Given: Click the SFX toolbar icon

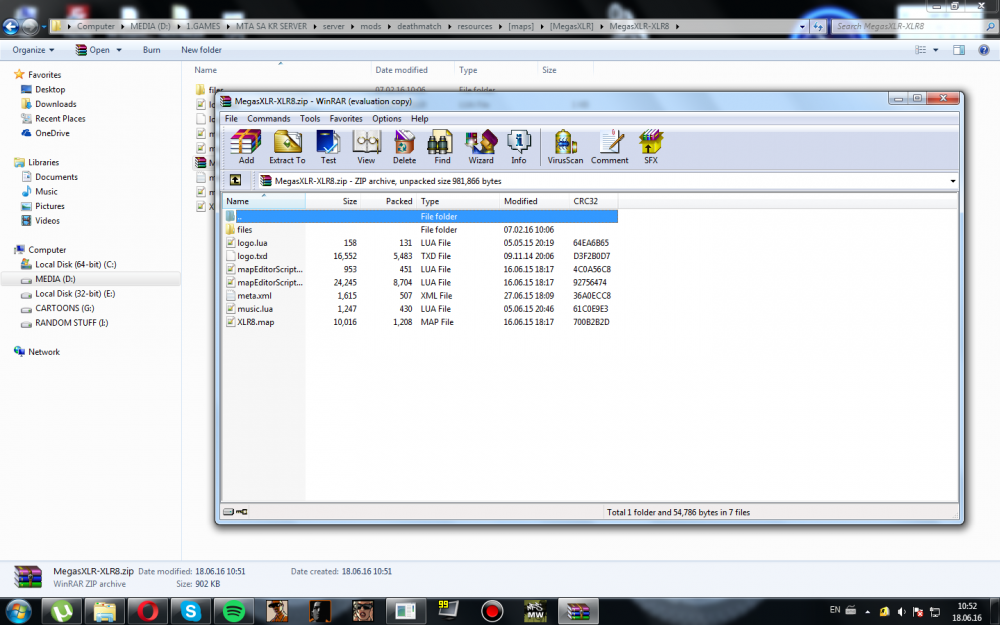Looking at the screenshot, I should (x=651, y=147).
